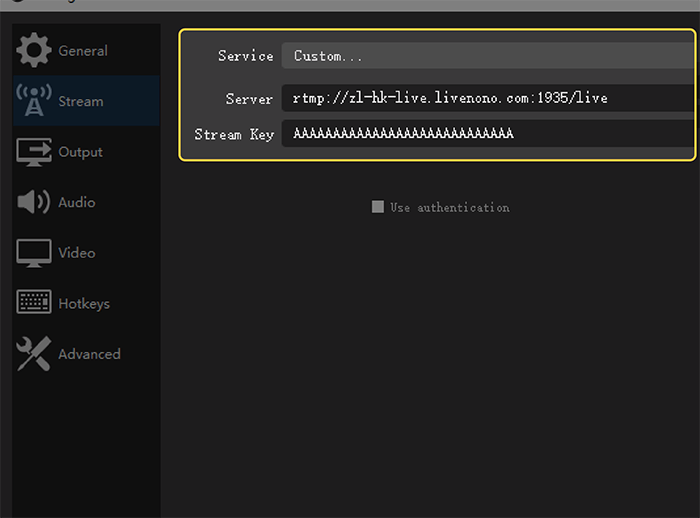This screenshot has height=518, width=700.
Task: Click the Advanced wrench and screwdriver icon
Action: pos(34,354)
